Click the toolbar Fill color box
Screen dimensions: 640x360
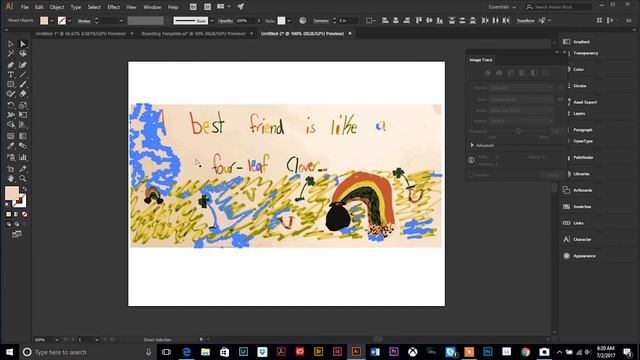coord(11,193)
